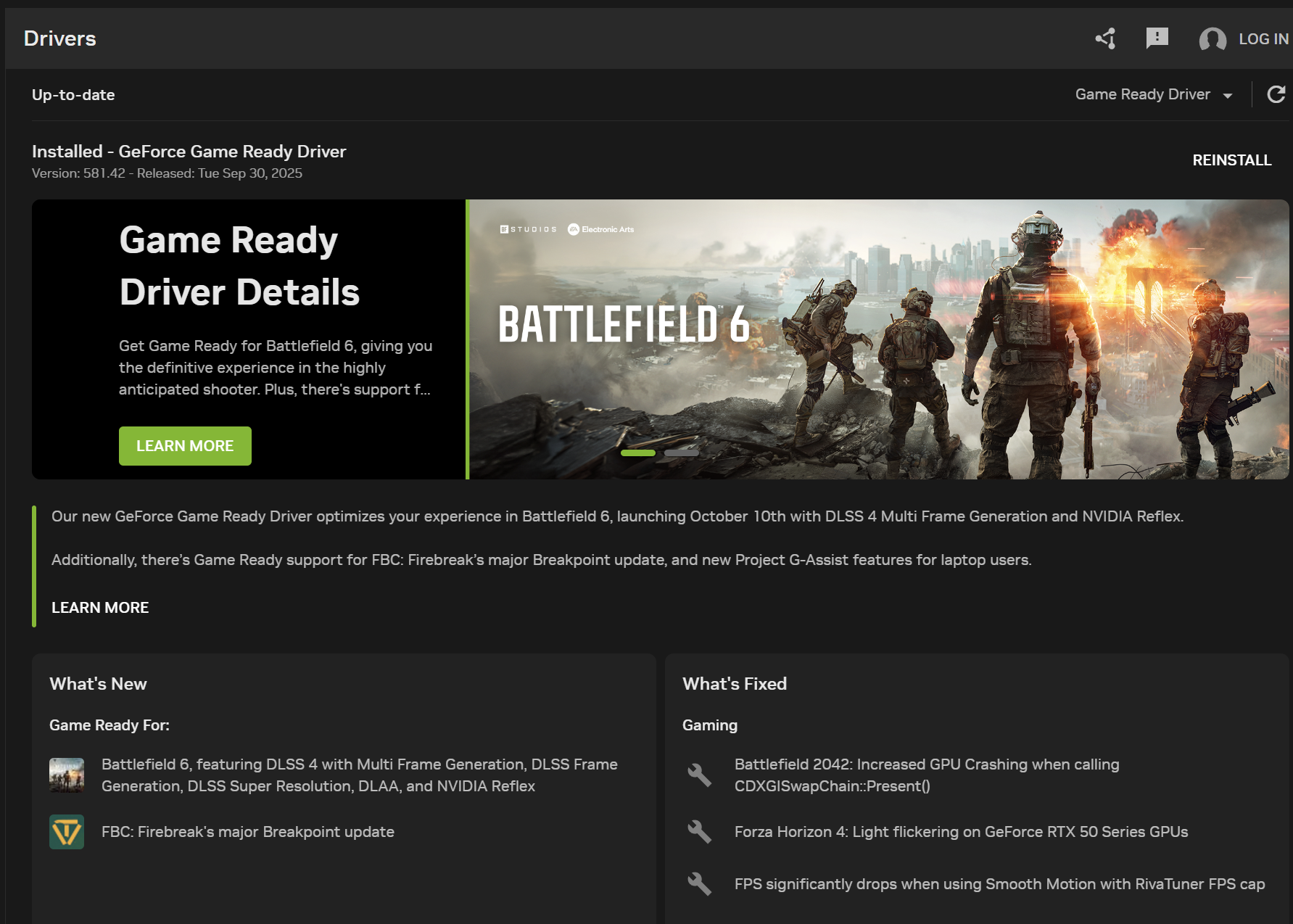
Task: Click the paragraph about Battlefield 6 launching October 10th
Action: [618, 516]
